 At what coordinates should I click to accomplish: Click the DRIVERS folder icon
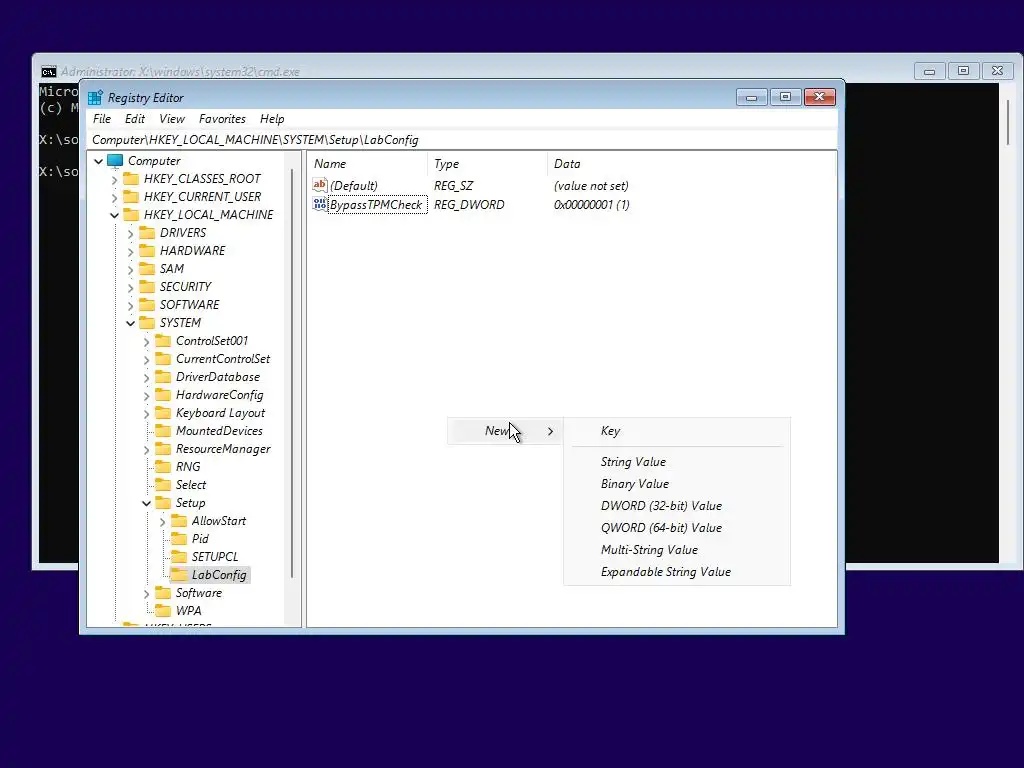[148, 232]
